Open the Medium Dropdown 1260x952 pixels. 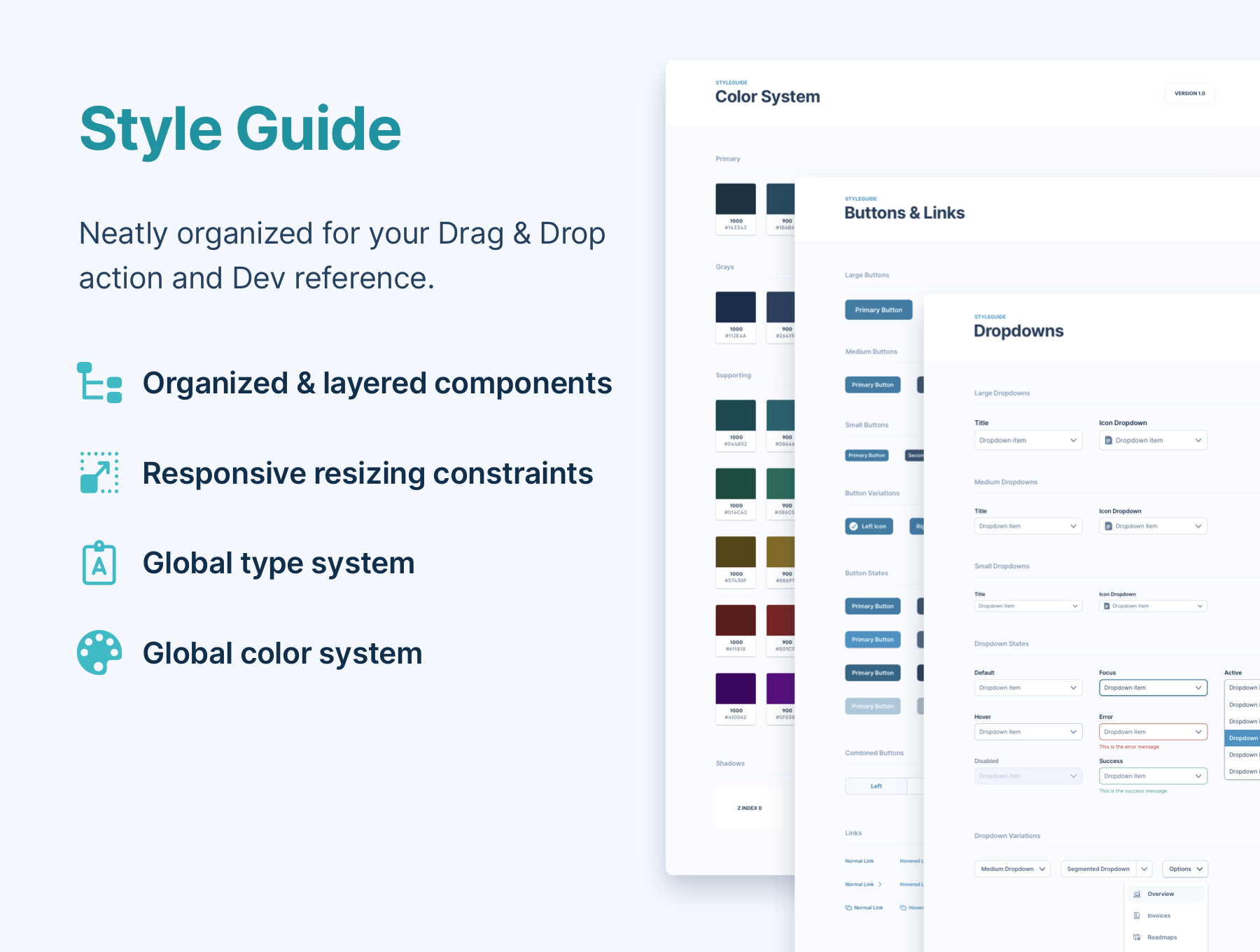[1012, 869]
